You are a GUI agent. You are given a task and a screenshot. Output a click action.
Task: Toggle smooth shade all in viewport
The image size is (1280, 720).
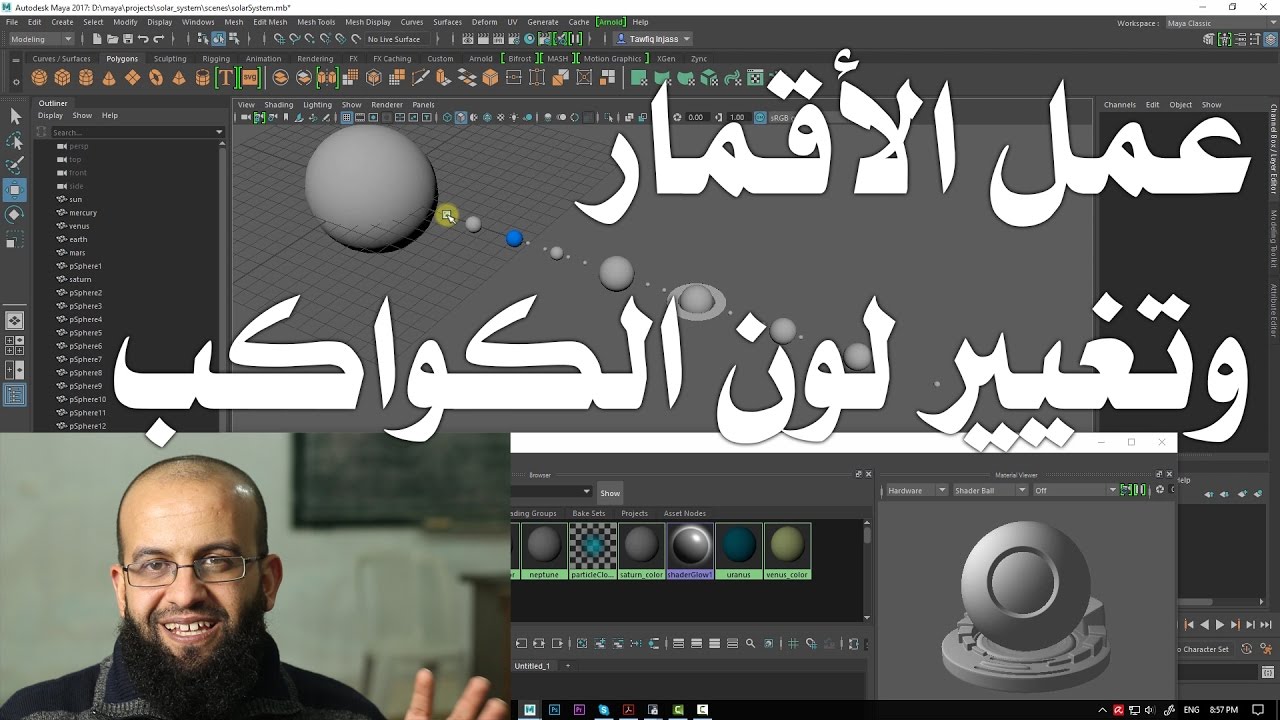[460, 117]
